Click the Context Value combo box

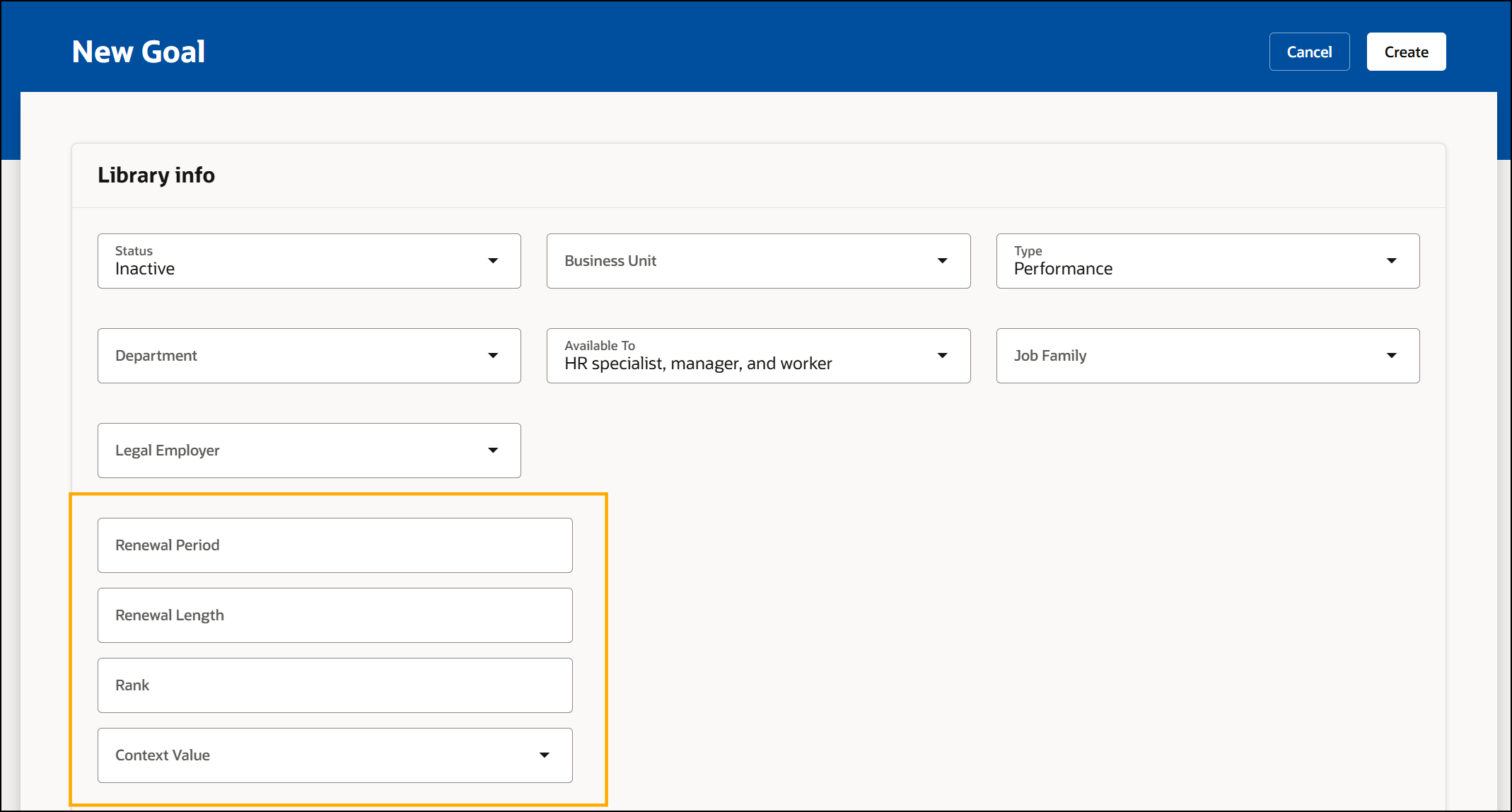[x=311, y=755]
